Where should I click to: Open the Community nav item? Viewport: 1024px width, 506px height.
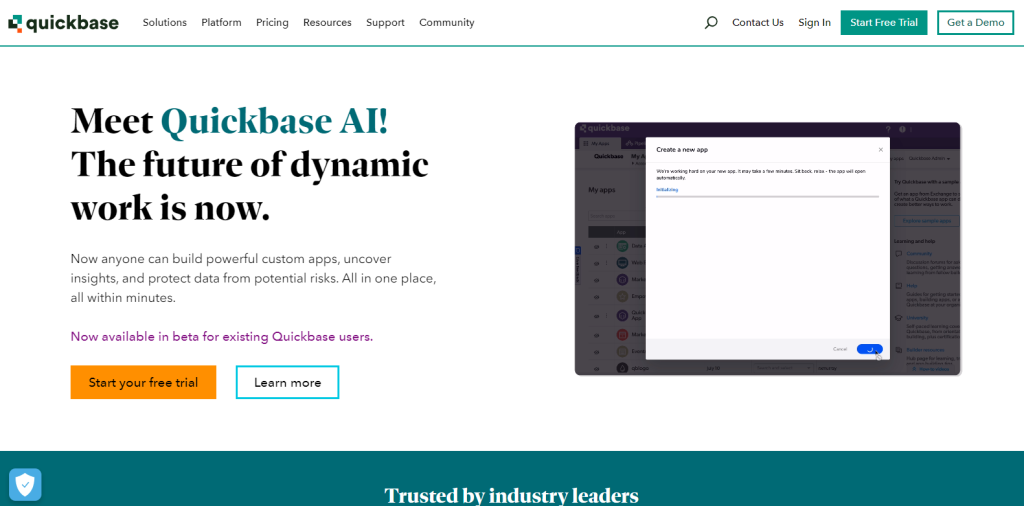coord(447,22)
